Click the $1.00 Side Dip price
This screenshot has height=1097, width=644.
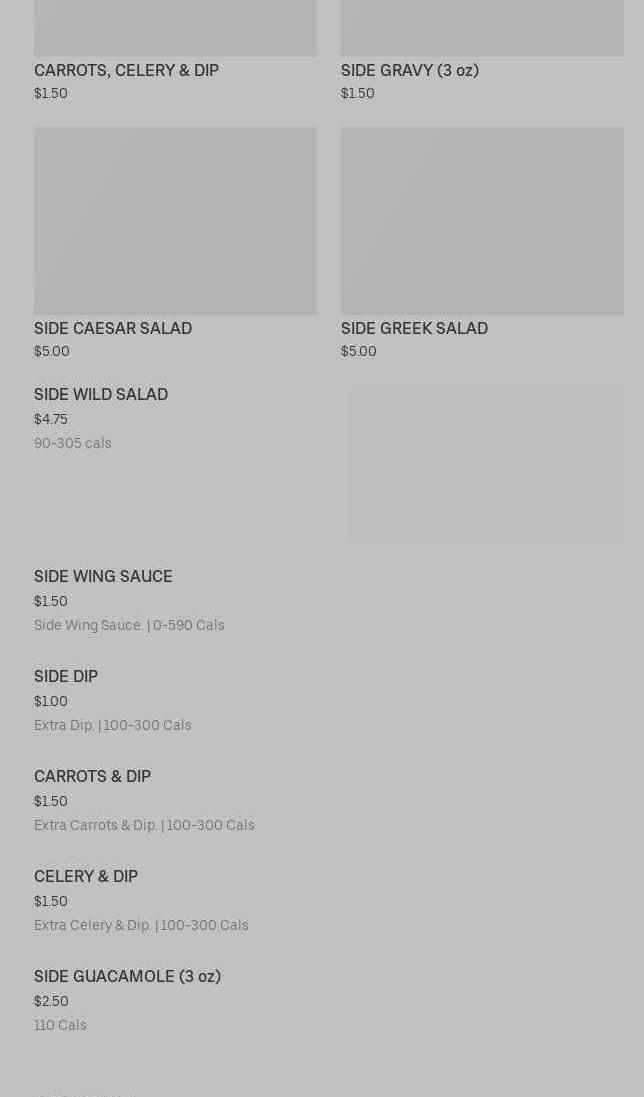click(51, 701)
